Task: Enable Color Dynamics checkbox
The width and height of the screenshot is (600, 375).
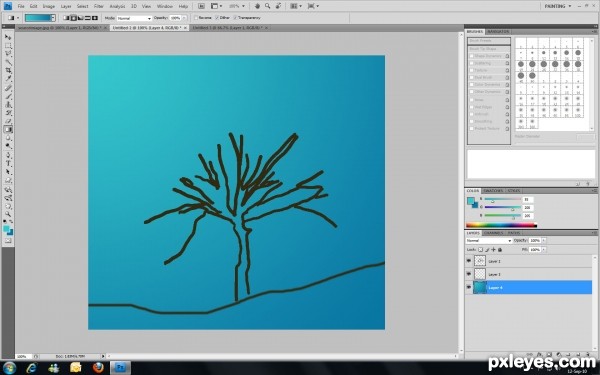Action: (472, 85)
